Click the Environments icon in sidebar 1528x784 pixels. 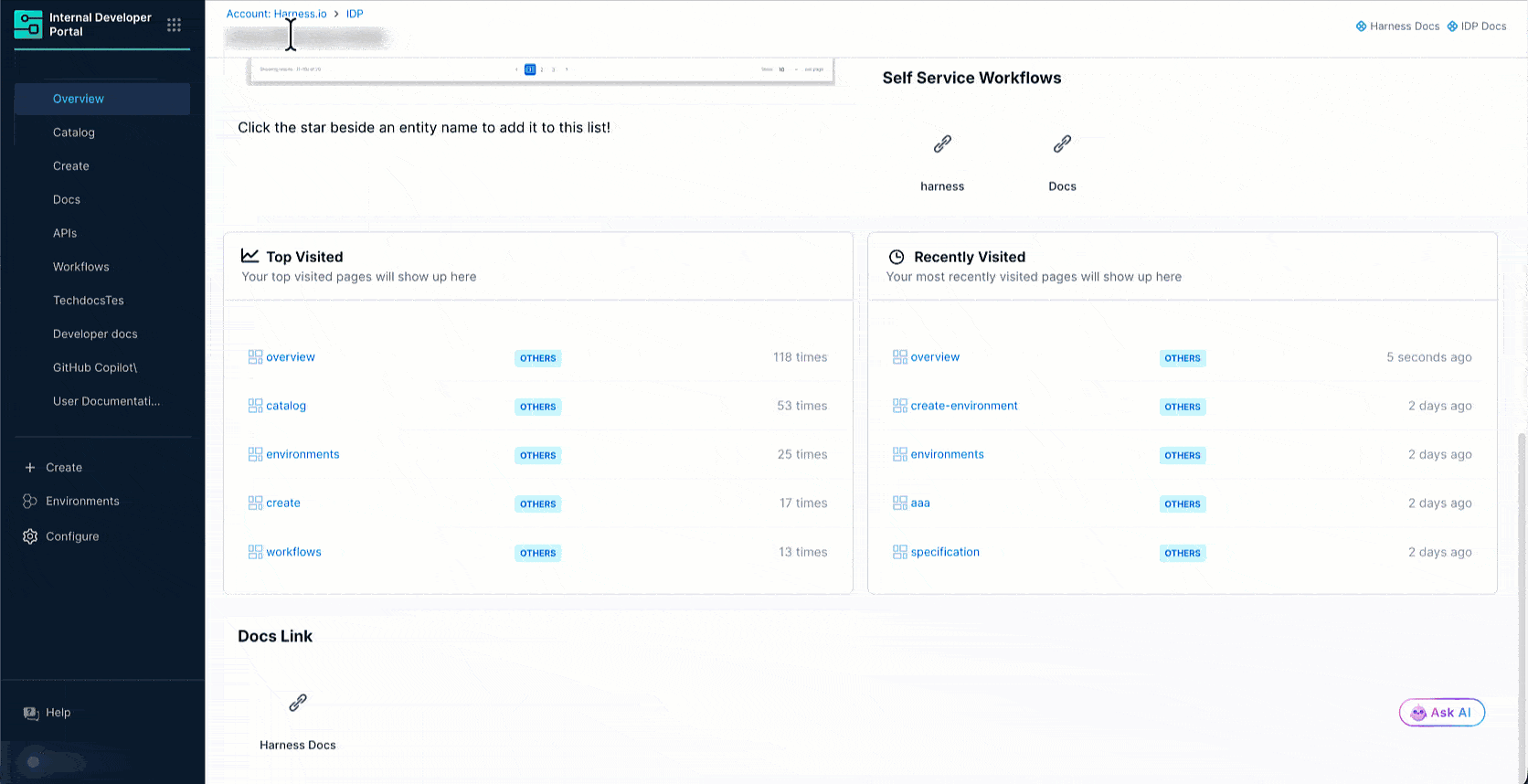click(x=30, y=502)
